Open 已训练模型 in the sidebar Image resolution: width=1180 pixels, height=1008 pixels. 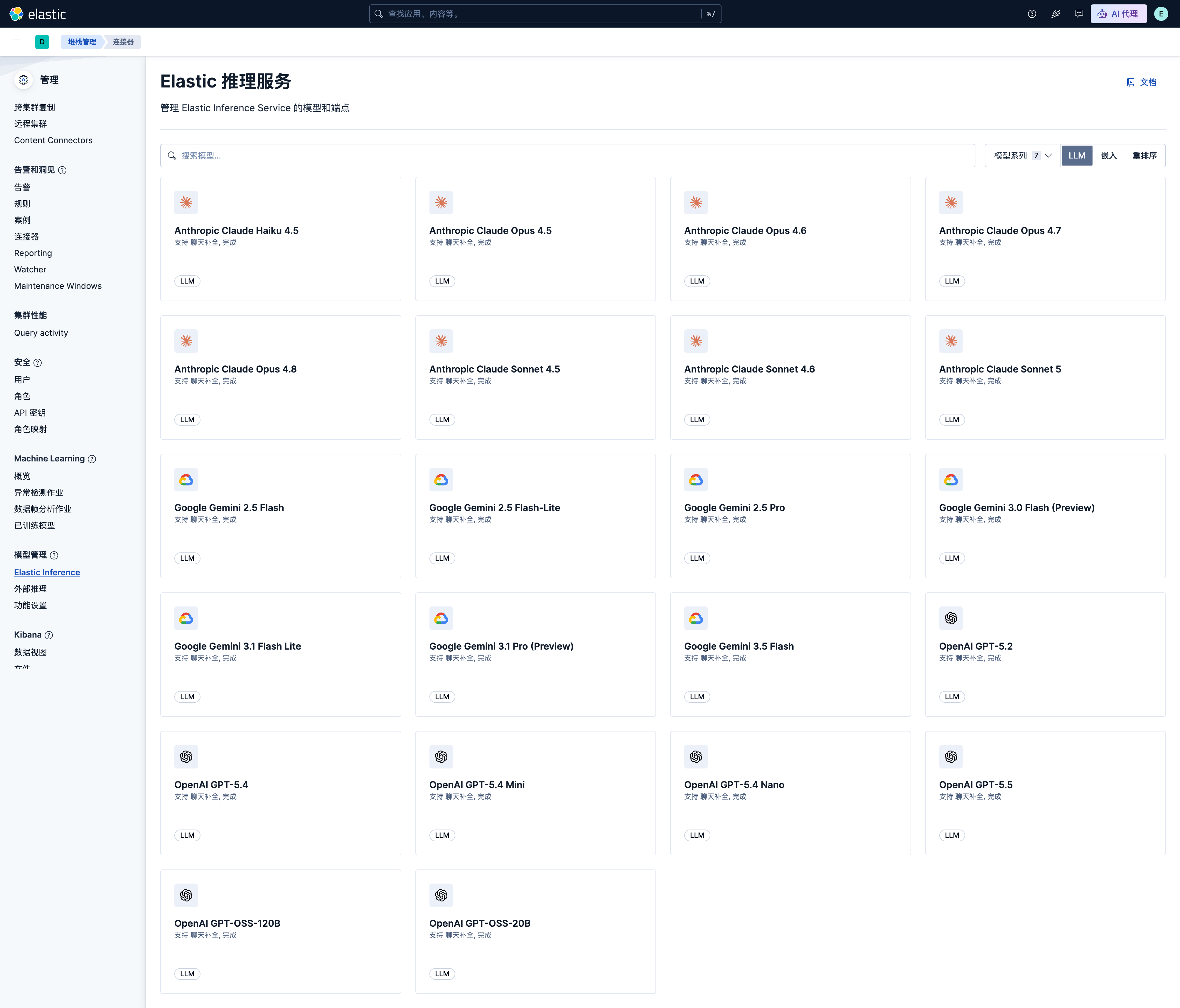[x=35, y=525]
